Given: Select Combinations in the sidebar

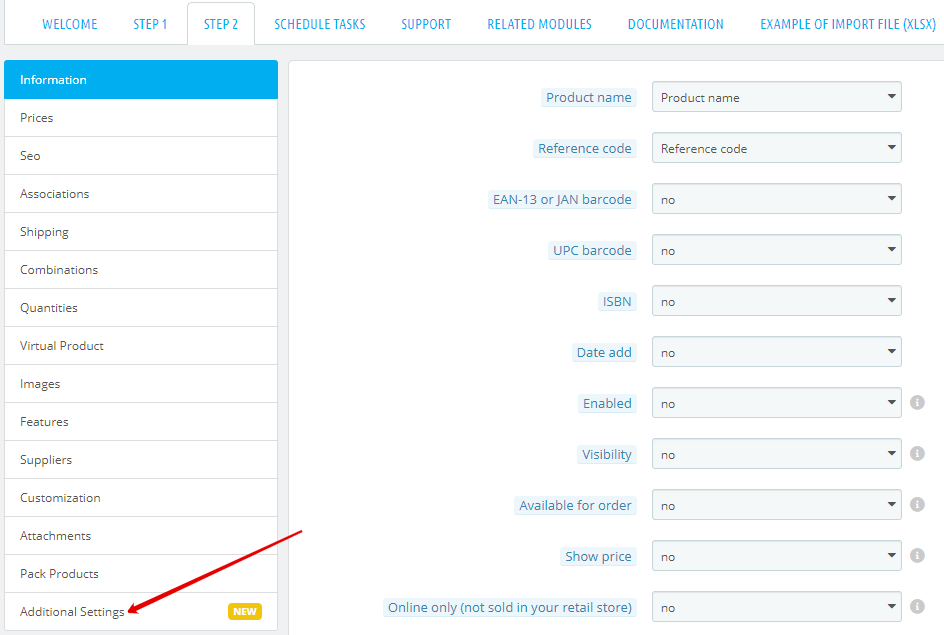Looking at the screenshot, I should click(x=141, y=270).
